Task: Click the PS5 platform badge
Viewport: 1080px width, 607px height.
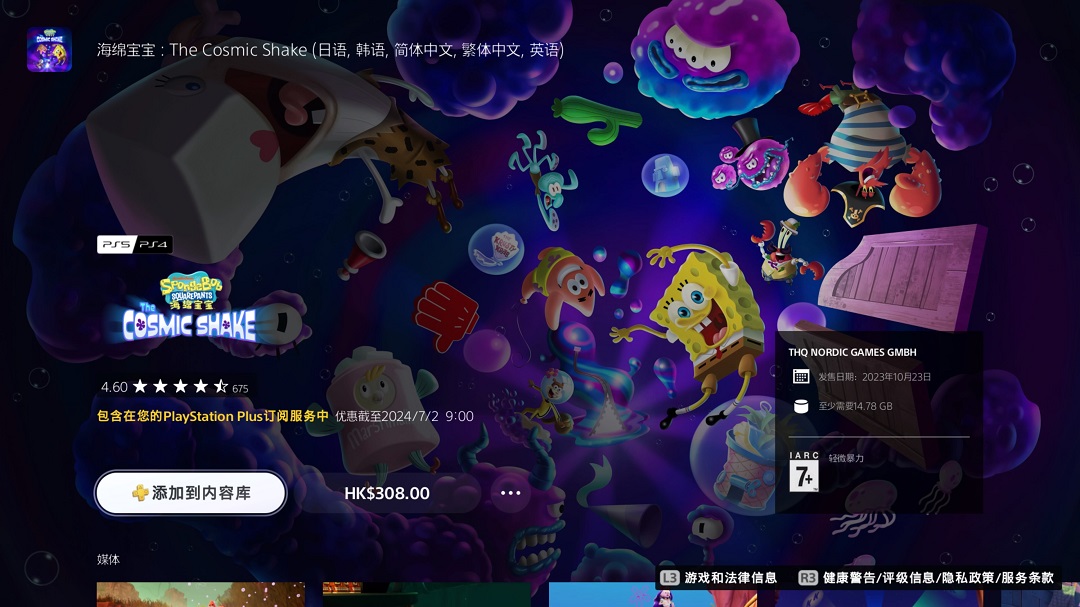Action: 116,244
